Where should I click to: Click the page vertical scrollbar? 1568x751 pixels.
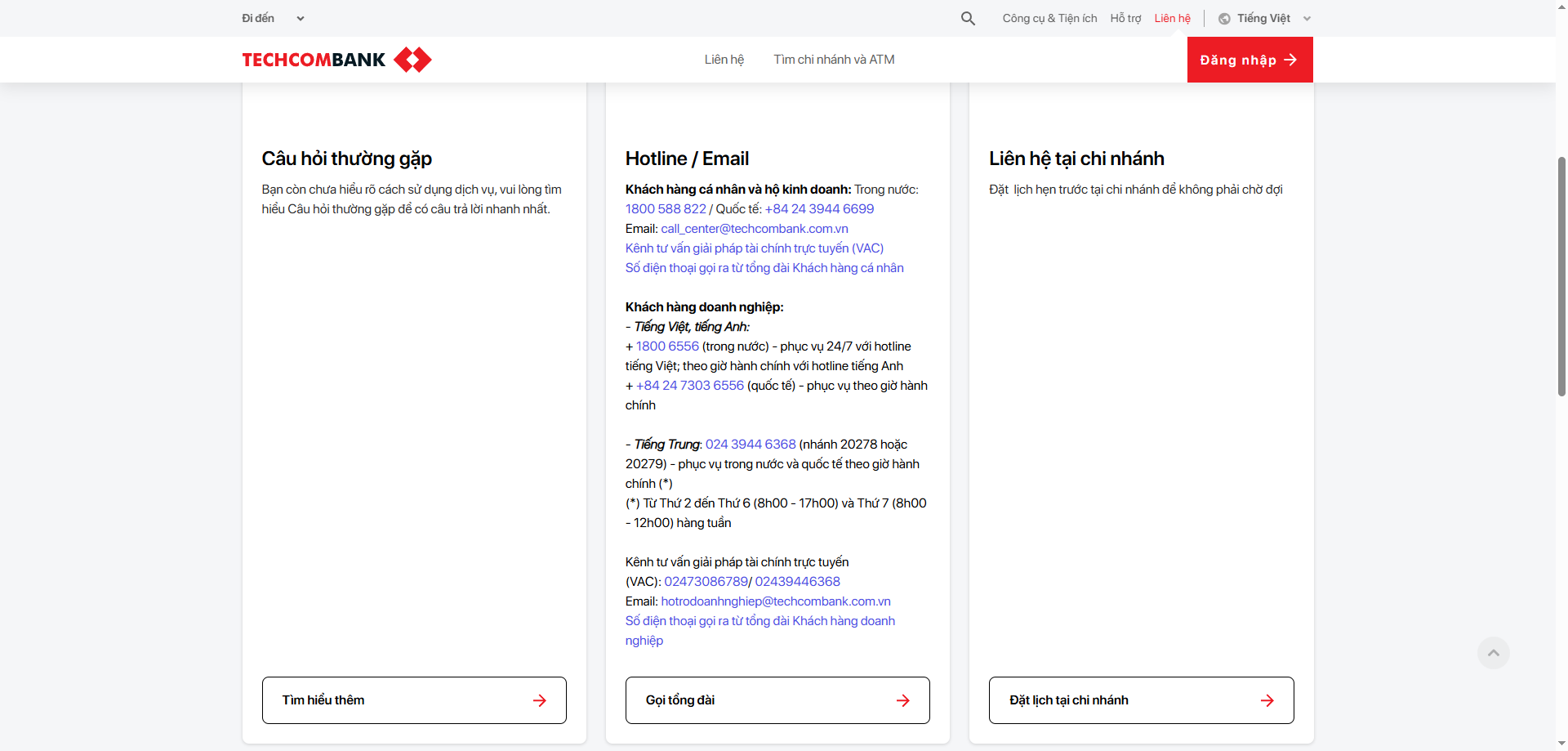(x=1561, y=278)
